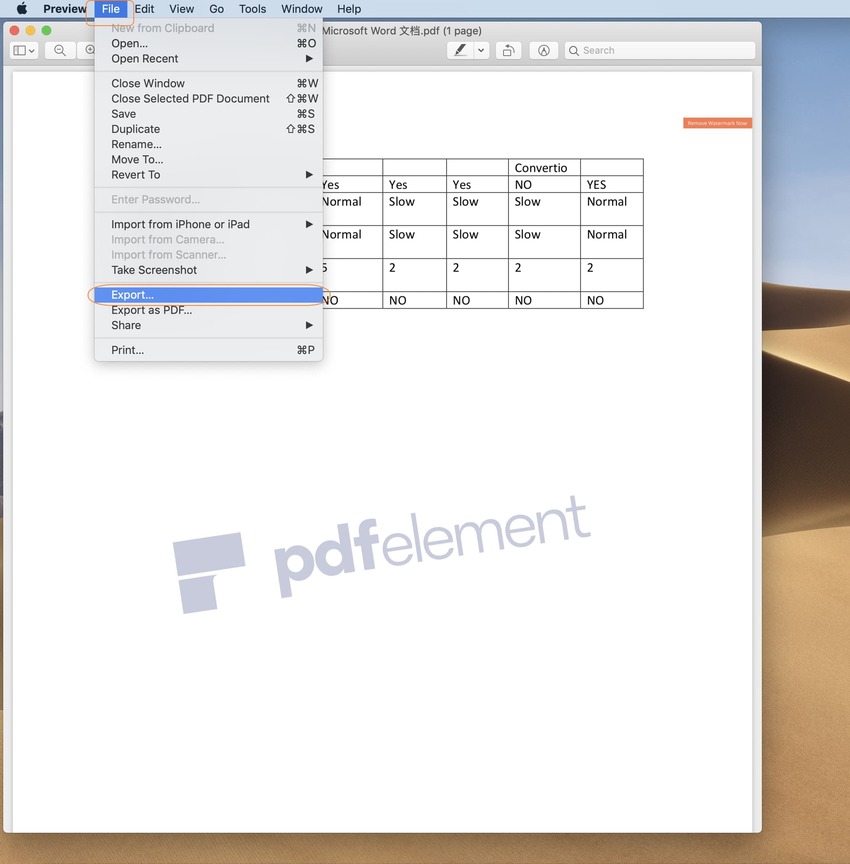Click the zoom out magnifier icon
The width and height of the screenshot is (850, 864).
pos(60,51)
